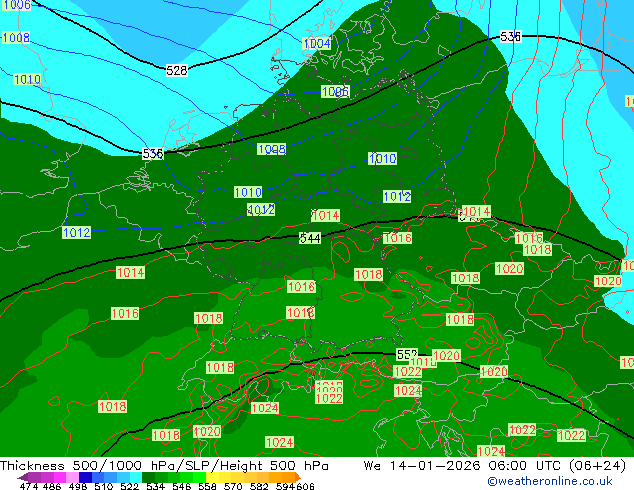Select the map title starting with Thickness 500/1000
634x490 pixels.
164,466
